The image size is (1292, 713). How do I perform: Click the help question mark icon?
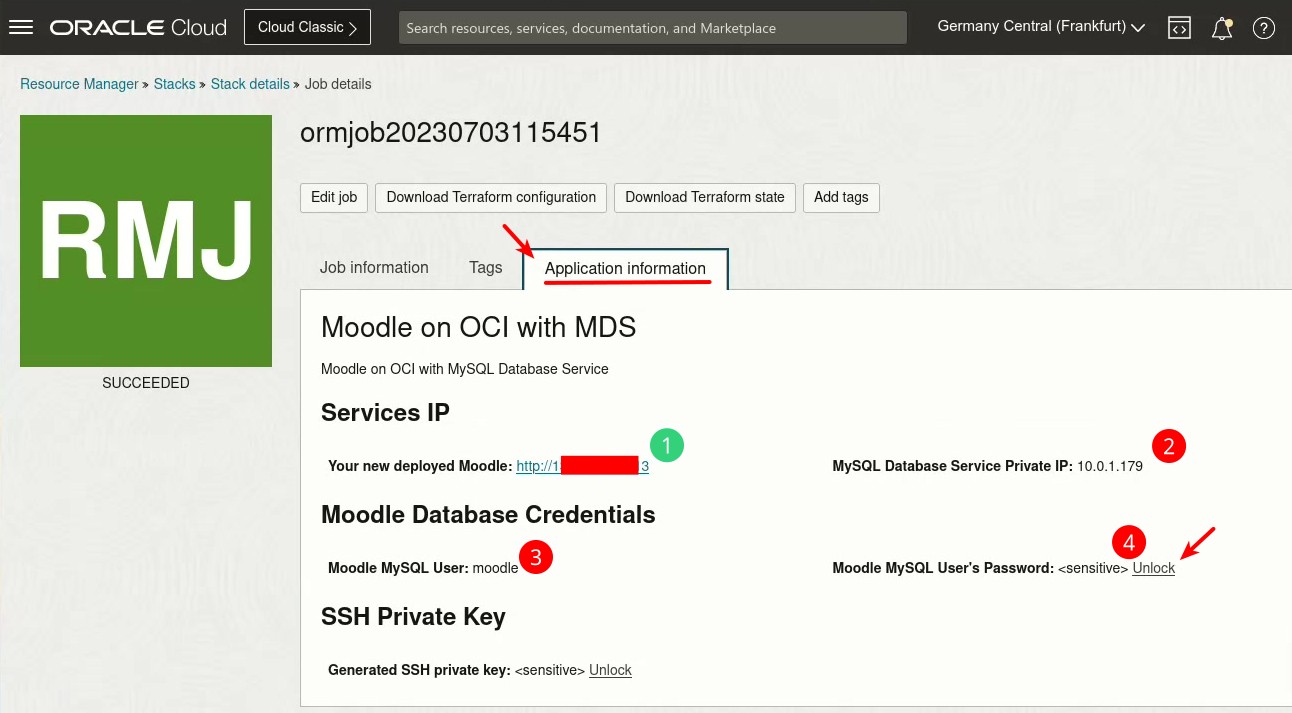1264,28
